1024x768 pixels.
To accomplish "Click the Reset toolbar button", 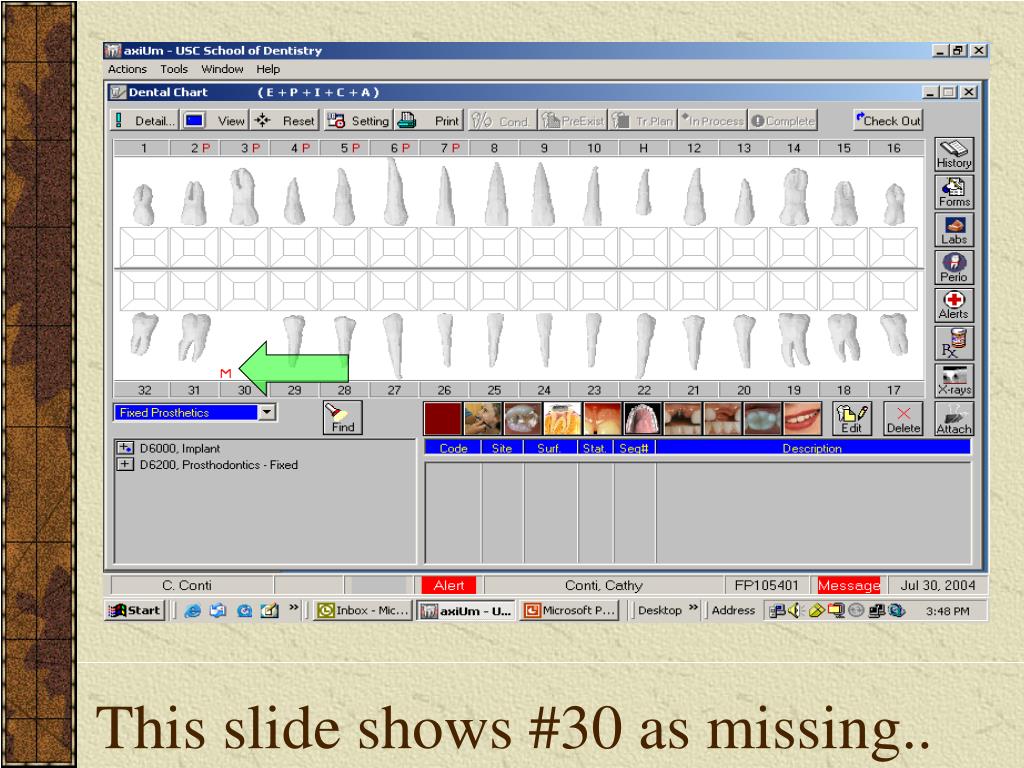I will click(x=285, y=121).
